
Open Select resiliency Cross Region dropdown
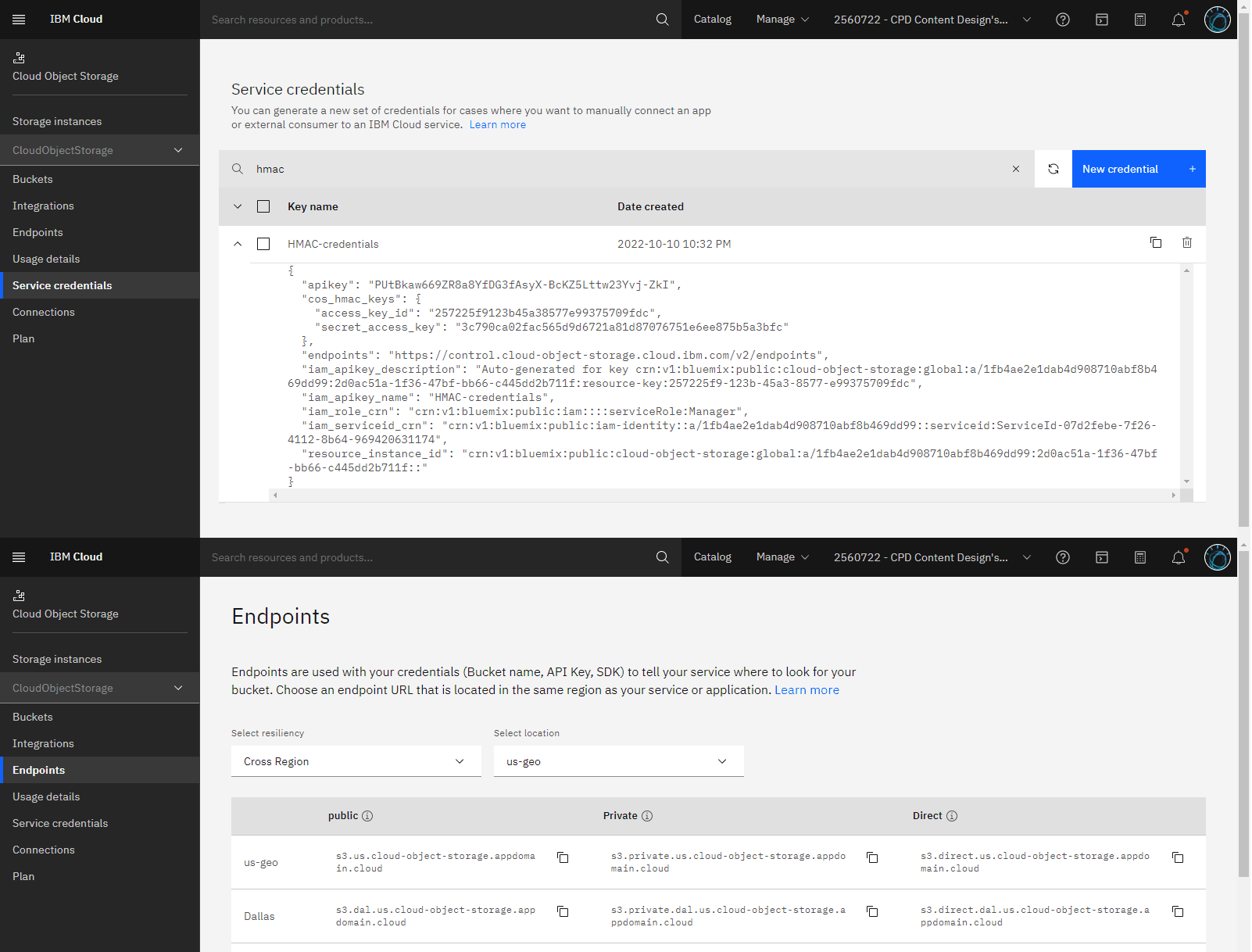tap(356, 761)
